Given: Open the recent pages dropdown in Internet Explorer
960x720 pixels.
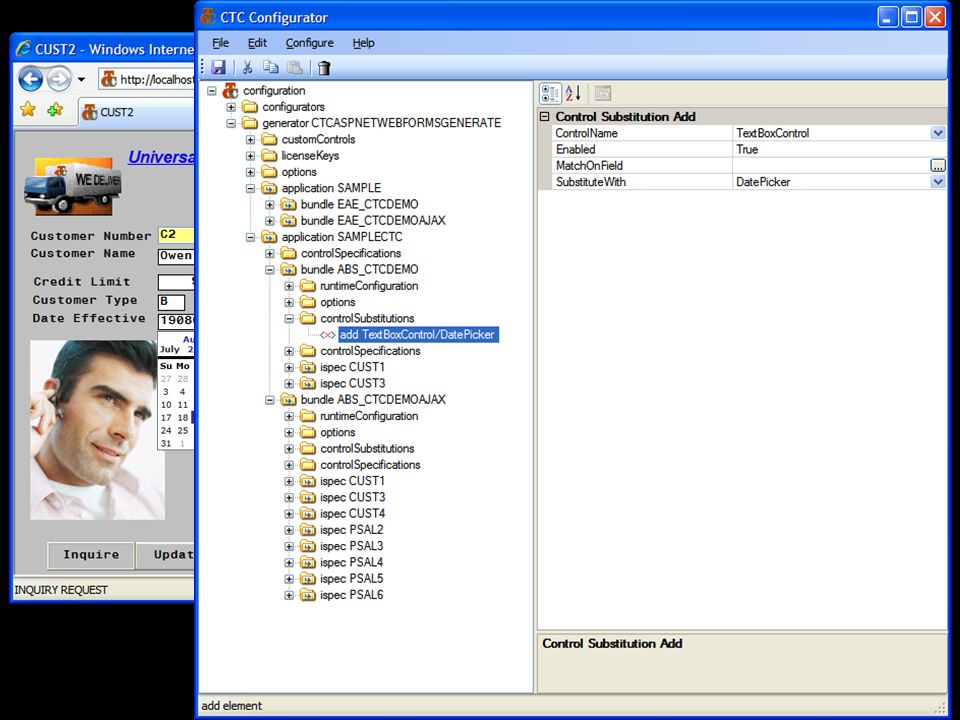Looking at the screenshot, I should [x=81, y=79].
